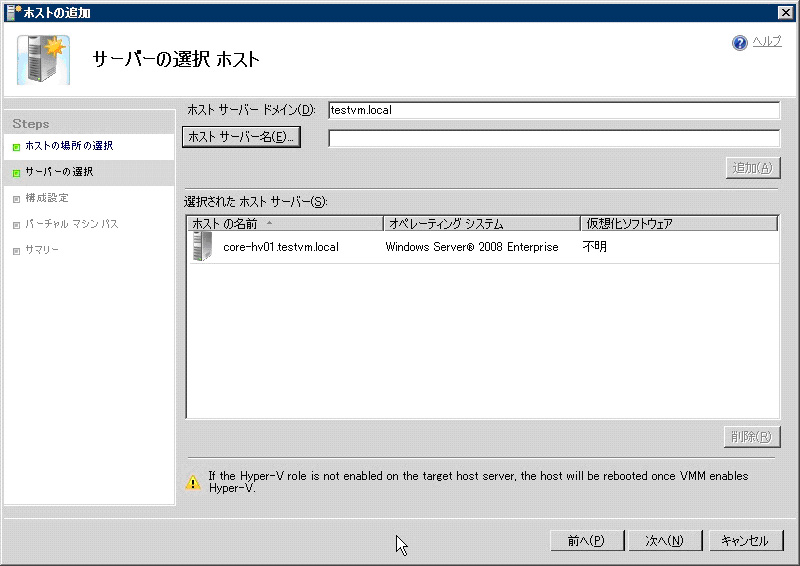800x566 pixels.
Task: Click inside ホスト サーバー ドメイン field
Action: [553, 110]
